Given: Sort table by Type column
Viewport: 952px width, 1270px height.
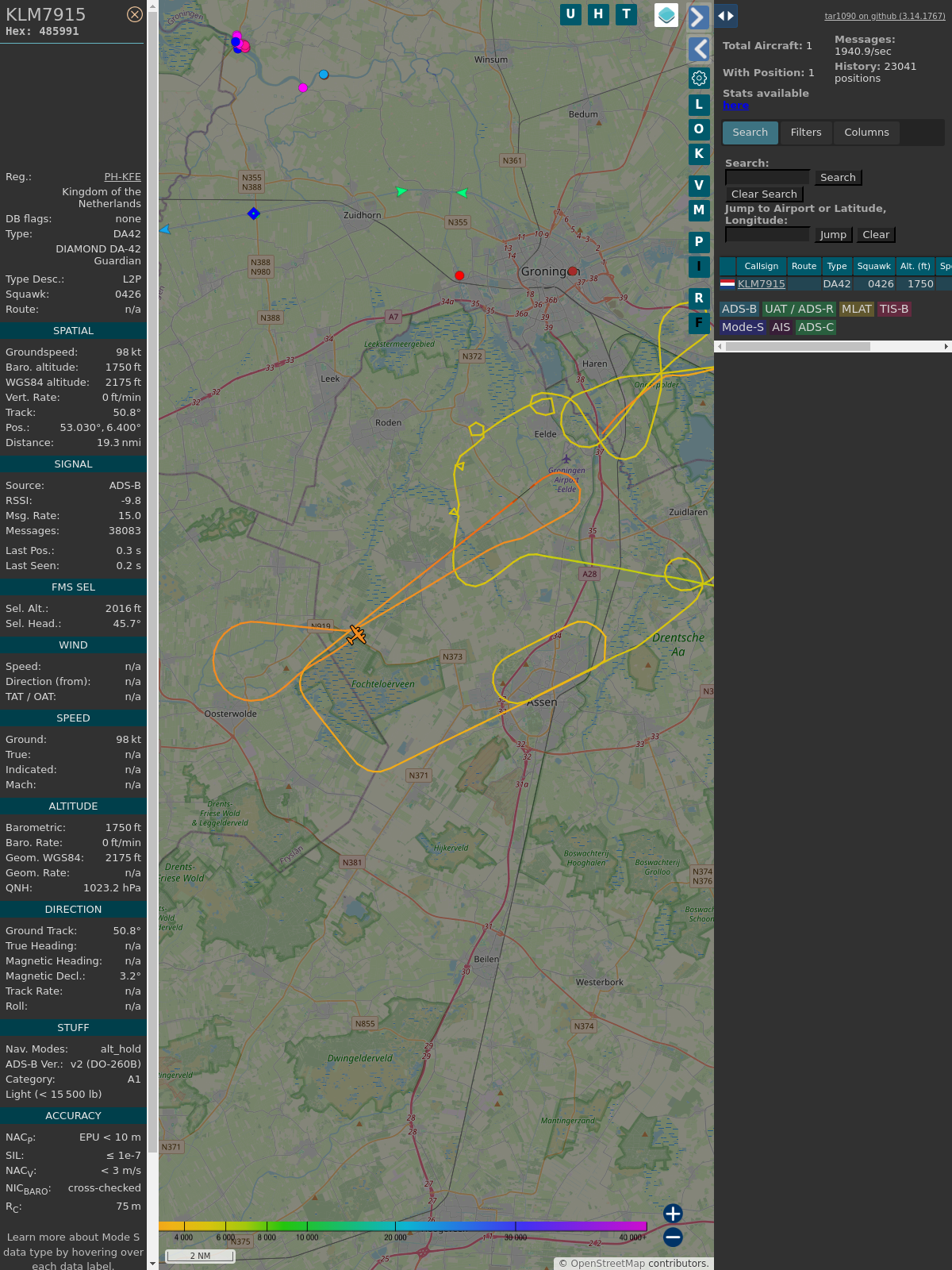Looking at the screenshot, I should (837, 267).
